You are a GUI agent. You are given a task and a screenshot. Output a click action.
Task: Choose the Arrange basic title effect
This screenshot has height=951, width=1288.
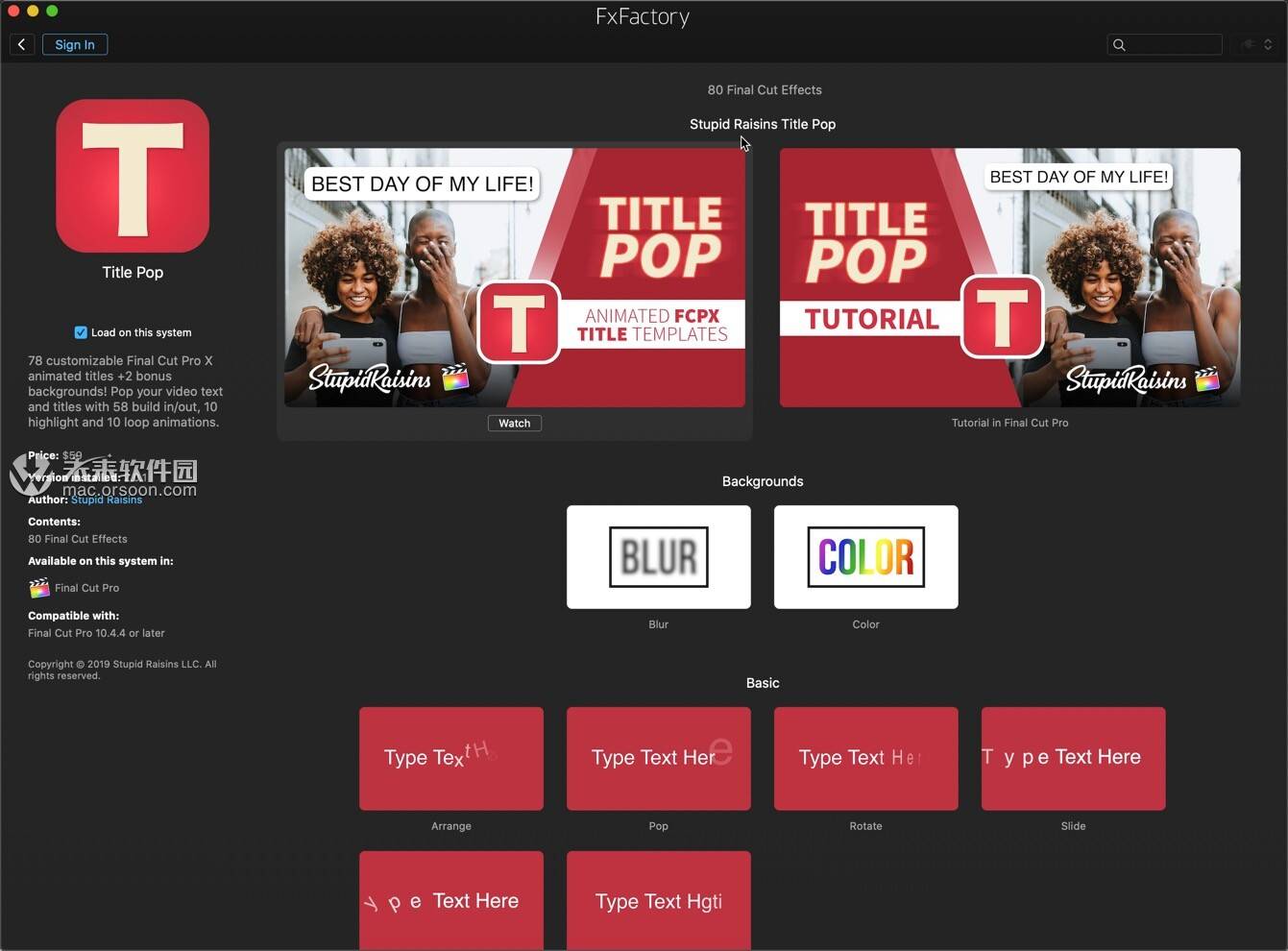(x=451, y=759)
